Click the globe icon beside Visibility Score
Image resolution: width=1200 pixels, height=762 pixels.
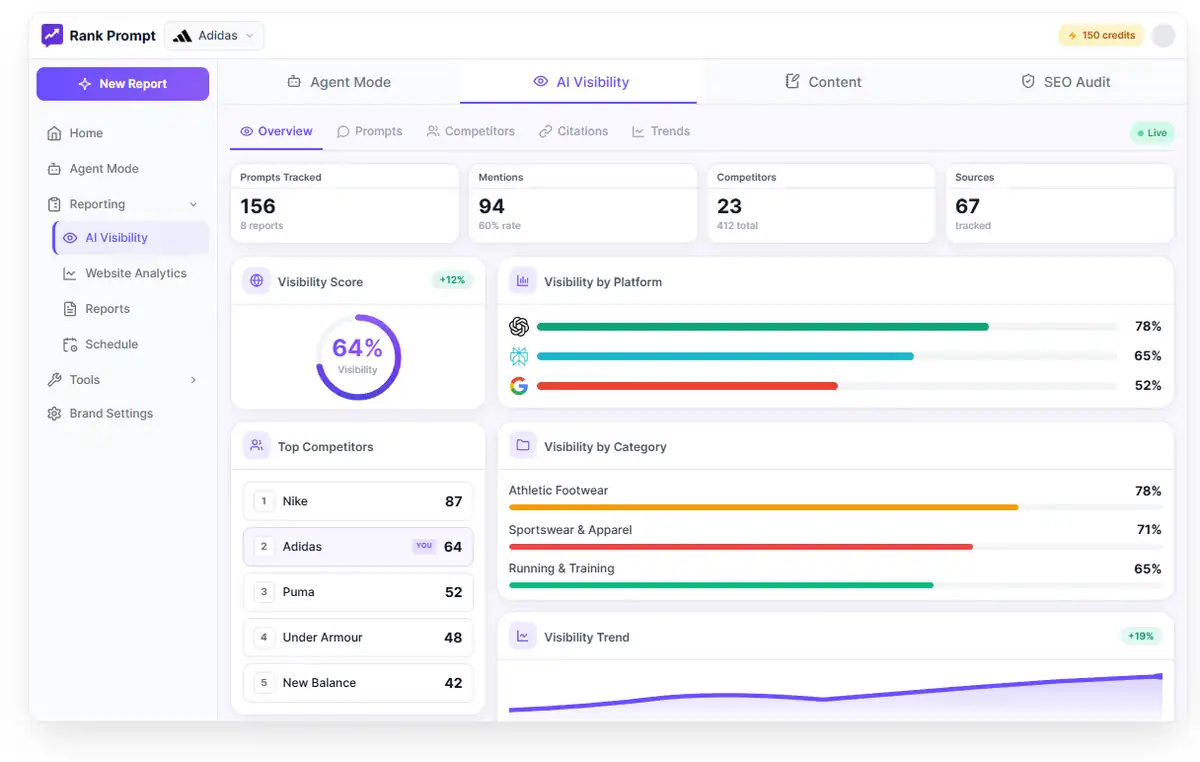point(257,281)
